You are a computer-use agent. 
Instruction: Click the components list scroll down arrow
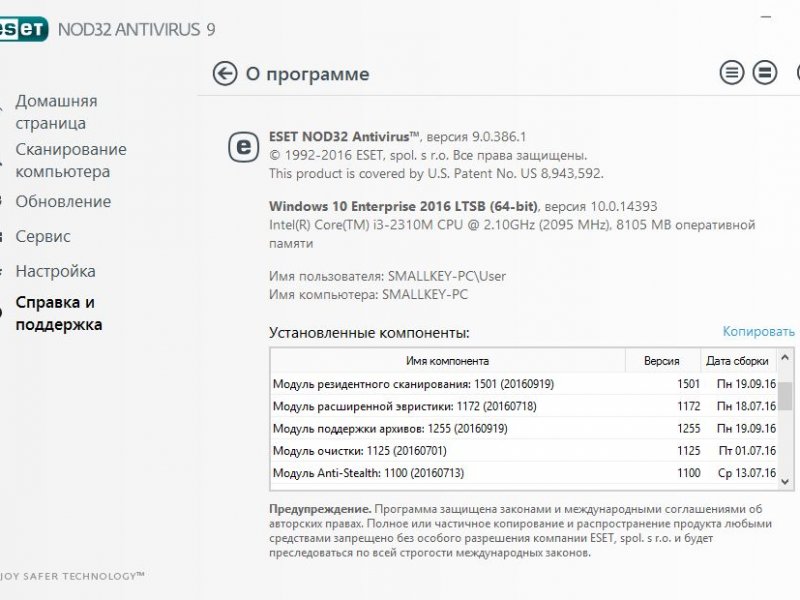pos(785,481)
